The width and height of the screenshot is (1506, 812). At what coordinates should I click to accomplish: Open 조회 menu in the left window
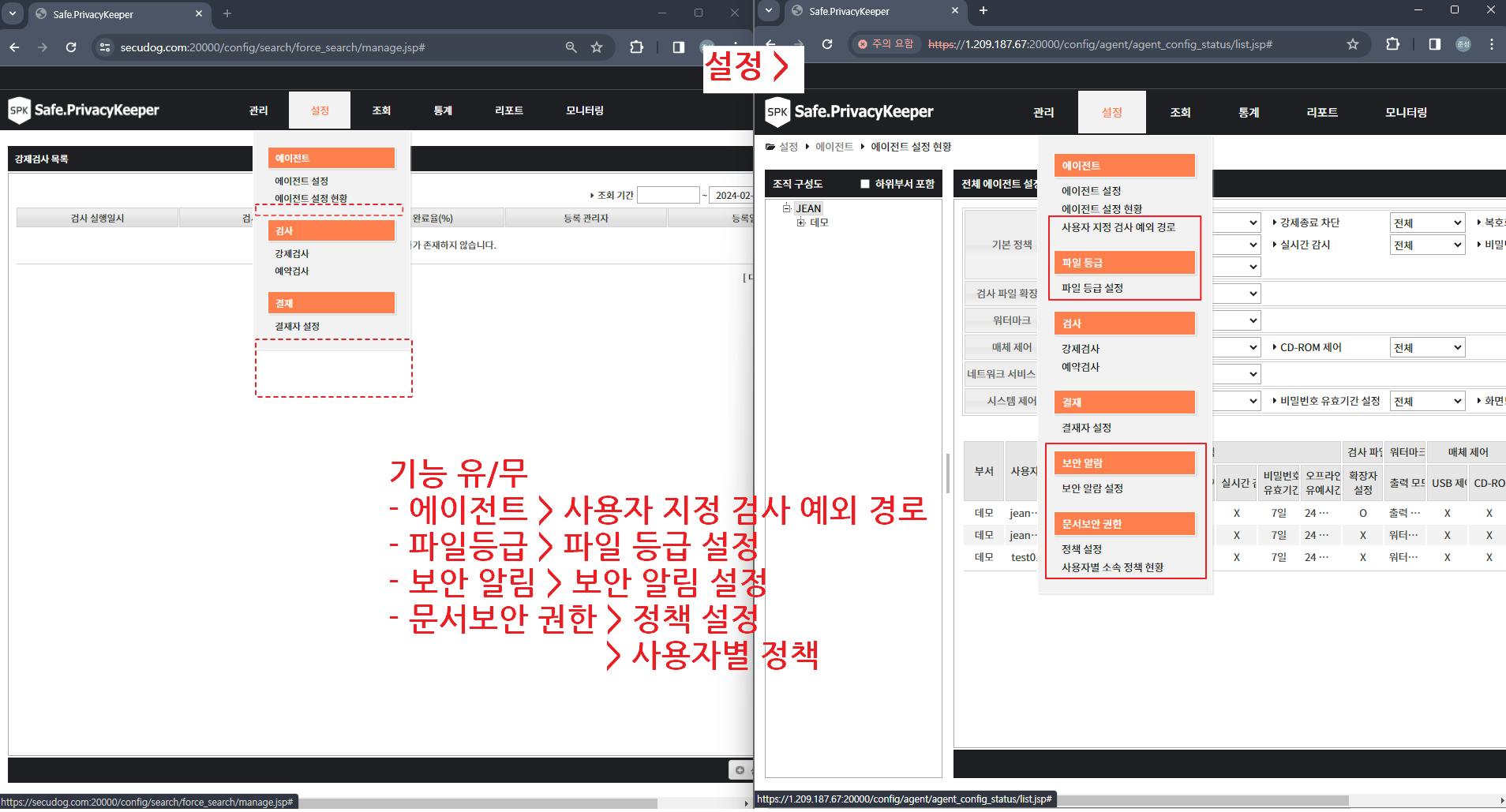click(x=381, y=110)
